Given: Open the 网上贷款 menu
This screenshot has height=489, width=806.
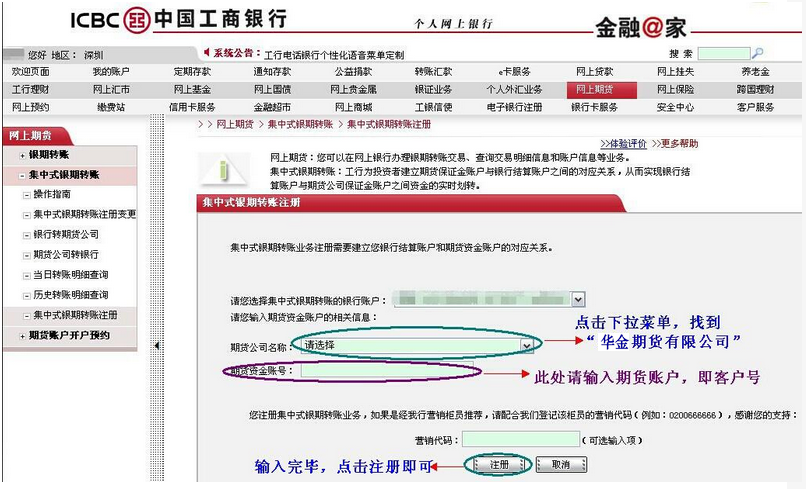Looking at the screenshot, I should (x=595, y=71).
